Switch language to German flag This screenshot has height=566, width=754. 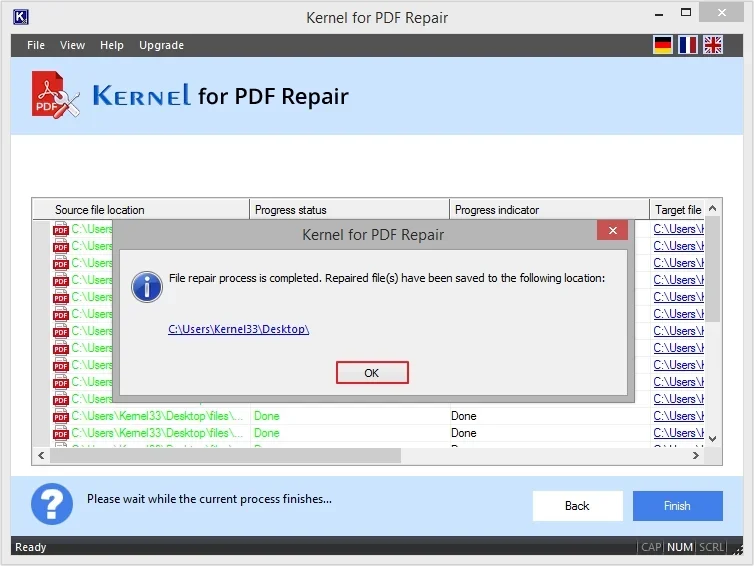663,45
